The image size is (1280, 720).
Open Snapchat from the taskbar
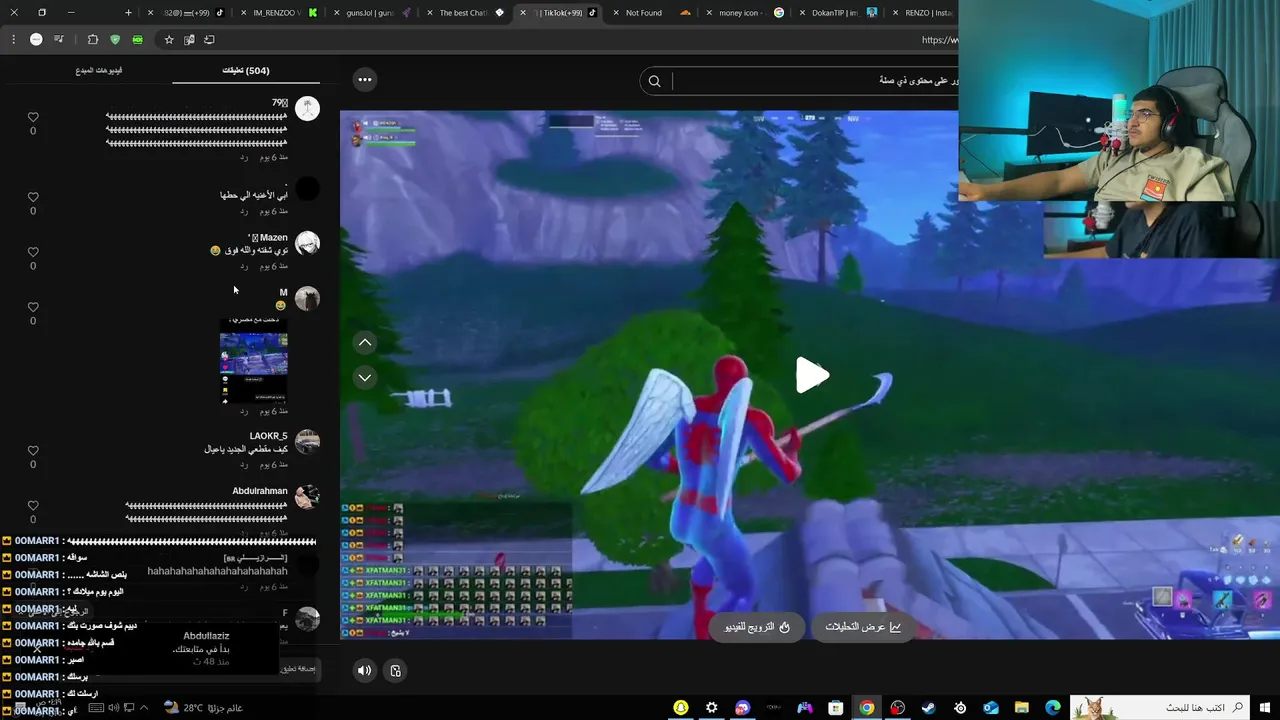681,708
